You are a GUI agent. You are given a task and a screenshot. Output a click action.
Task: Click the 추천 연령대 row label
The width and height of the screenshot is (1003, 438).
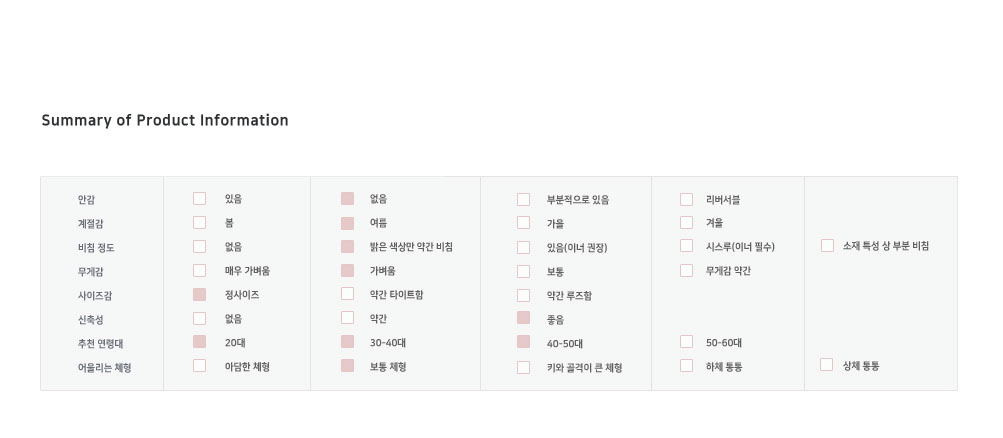point(100,343)
